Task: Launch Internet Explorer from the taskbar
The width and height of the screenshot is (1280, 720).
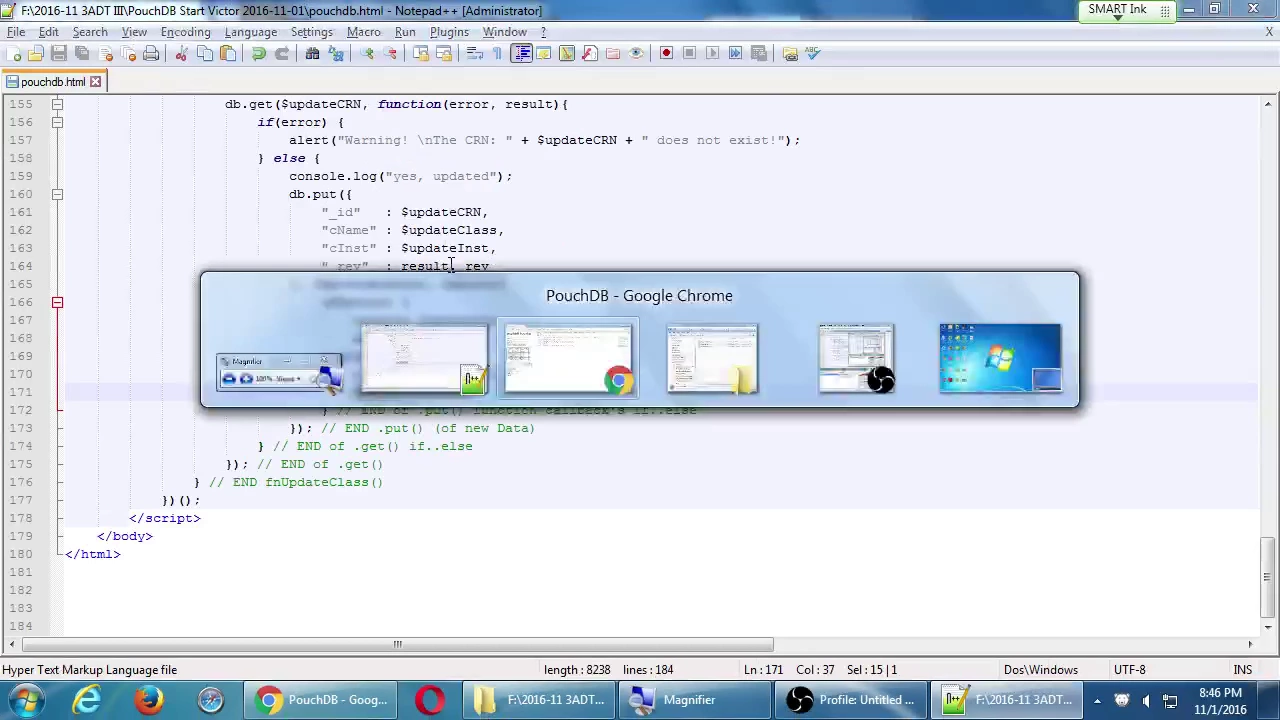Action: point(88,700)
